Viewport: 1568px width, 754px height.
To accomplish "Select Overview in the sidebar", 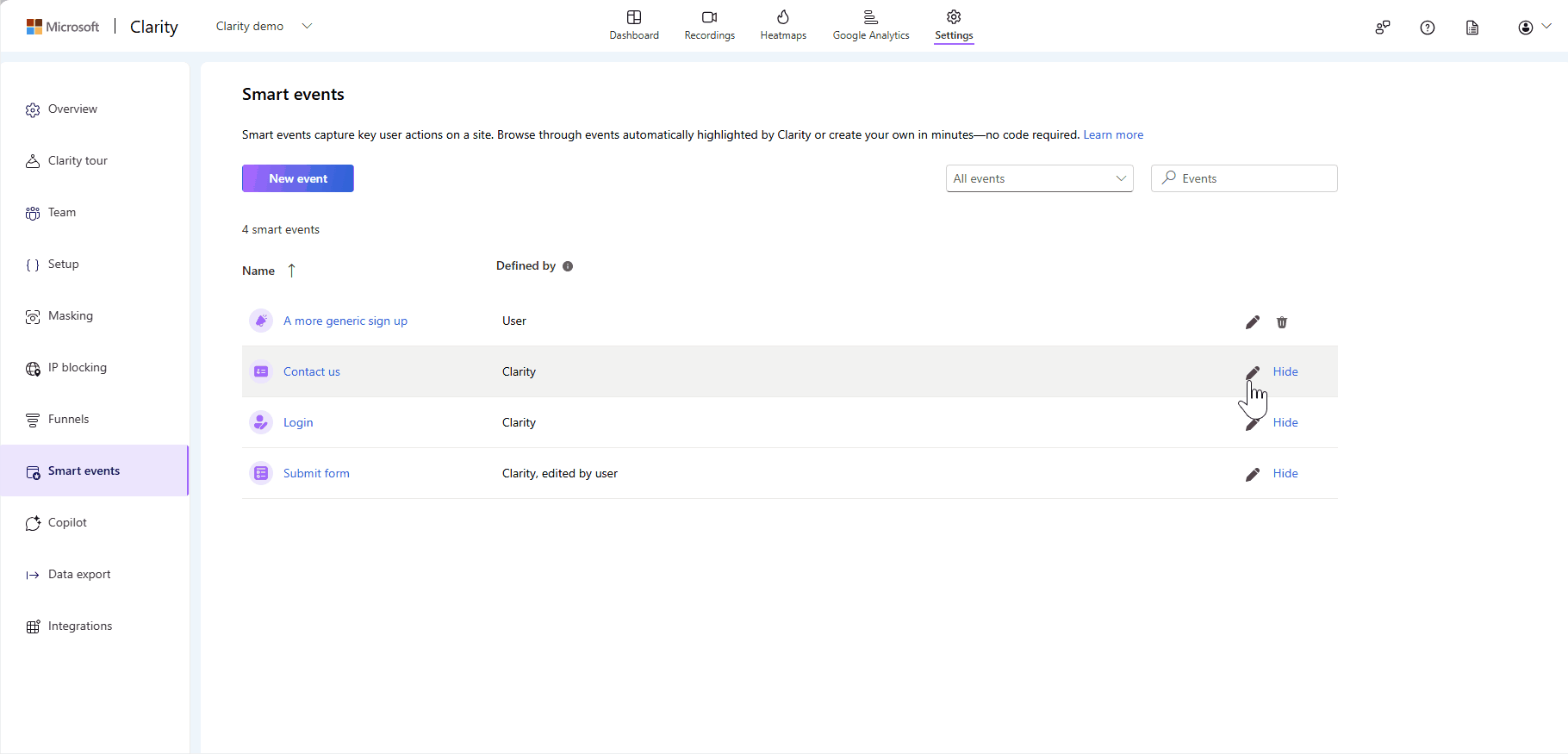I will (x=95, y=109).
